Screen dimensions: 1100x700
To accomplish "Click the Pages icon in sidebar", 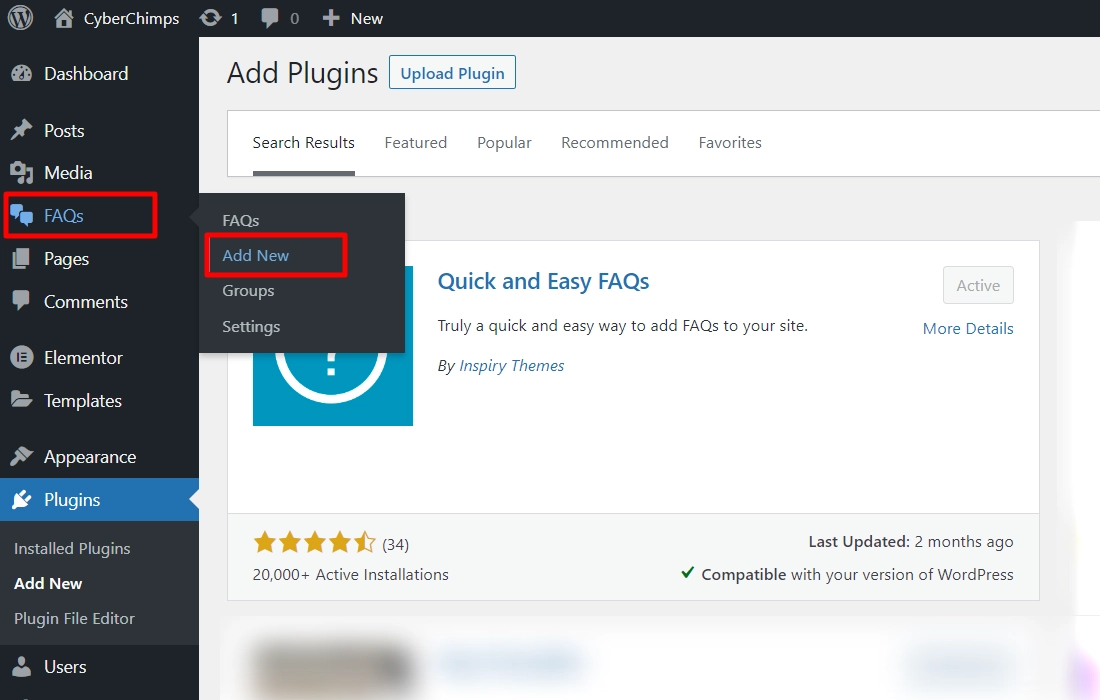I will click(22, 258).
